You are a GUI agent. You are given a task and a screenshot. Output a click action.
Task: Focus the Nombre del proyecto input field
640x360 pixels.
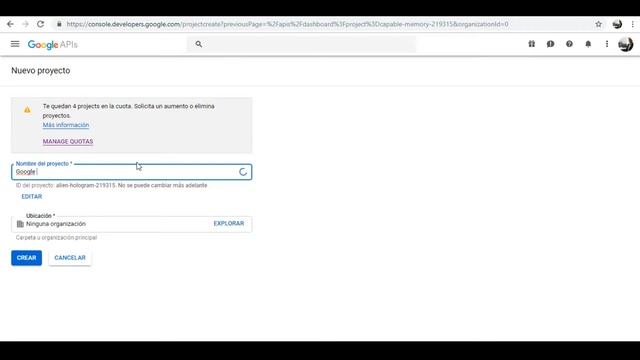coord(131,172)
